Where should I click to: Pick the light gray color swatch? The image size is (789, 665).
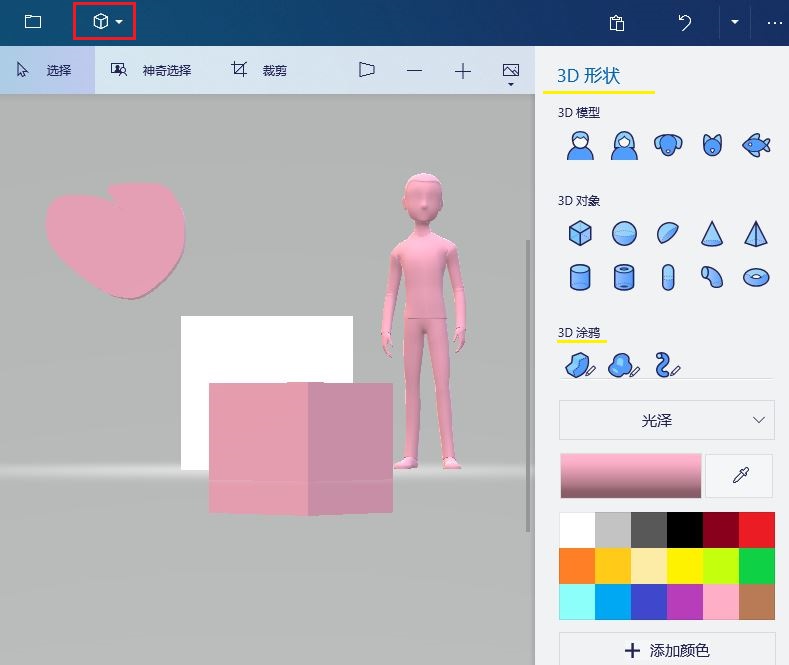[x=613, y=530]
